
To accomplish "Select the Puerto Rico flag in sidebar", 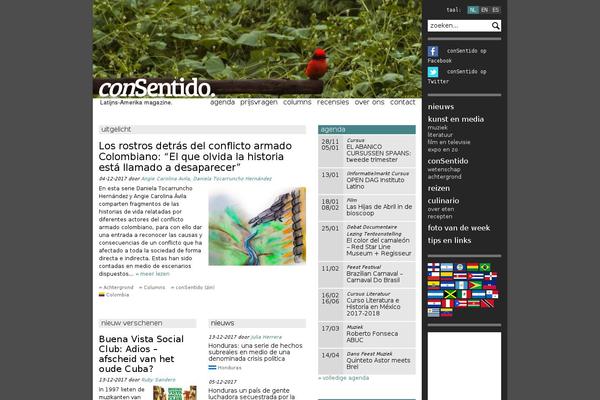I will 461,304.
